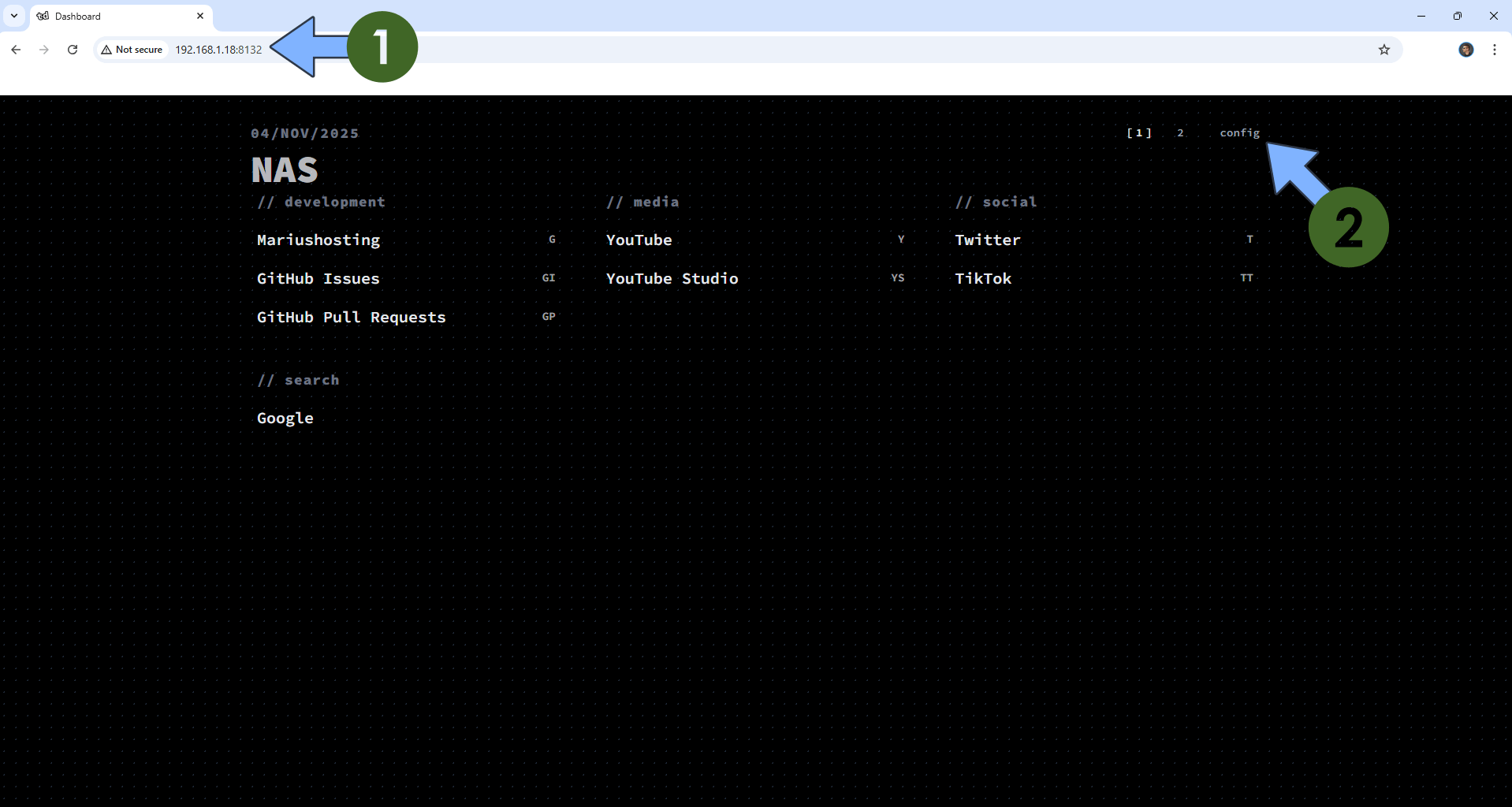Viewport: 1512px width, 807px height.
Task: Switch to dashboard page 2
Action: (1179, 132)
